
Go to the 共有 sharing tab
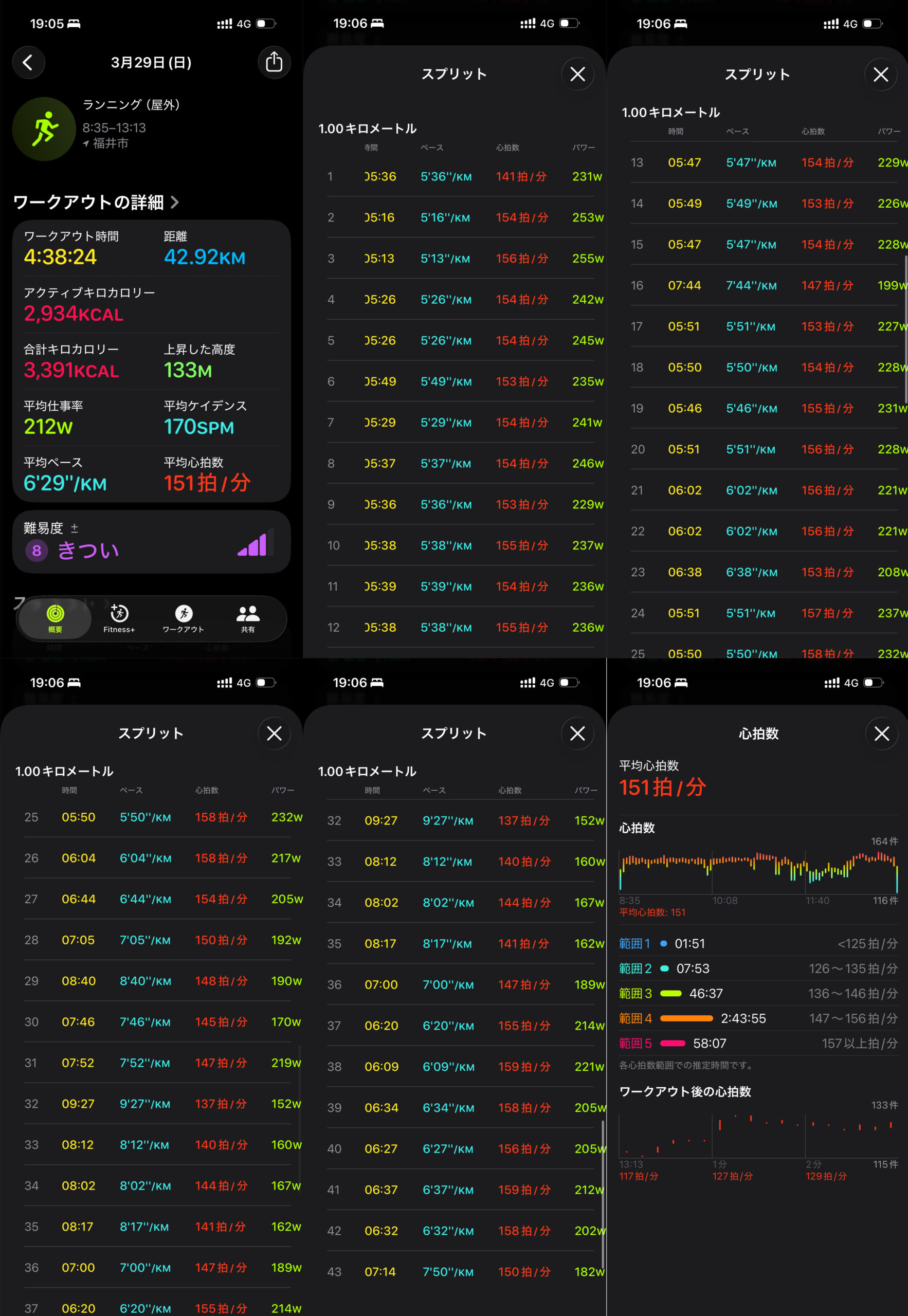247,618
